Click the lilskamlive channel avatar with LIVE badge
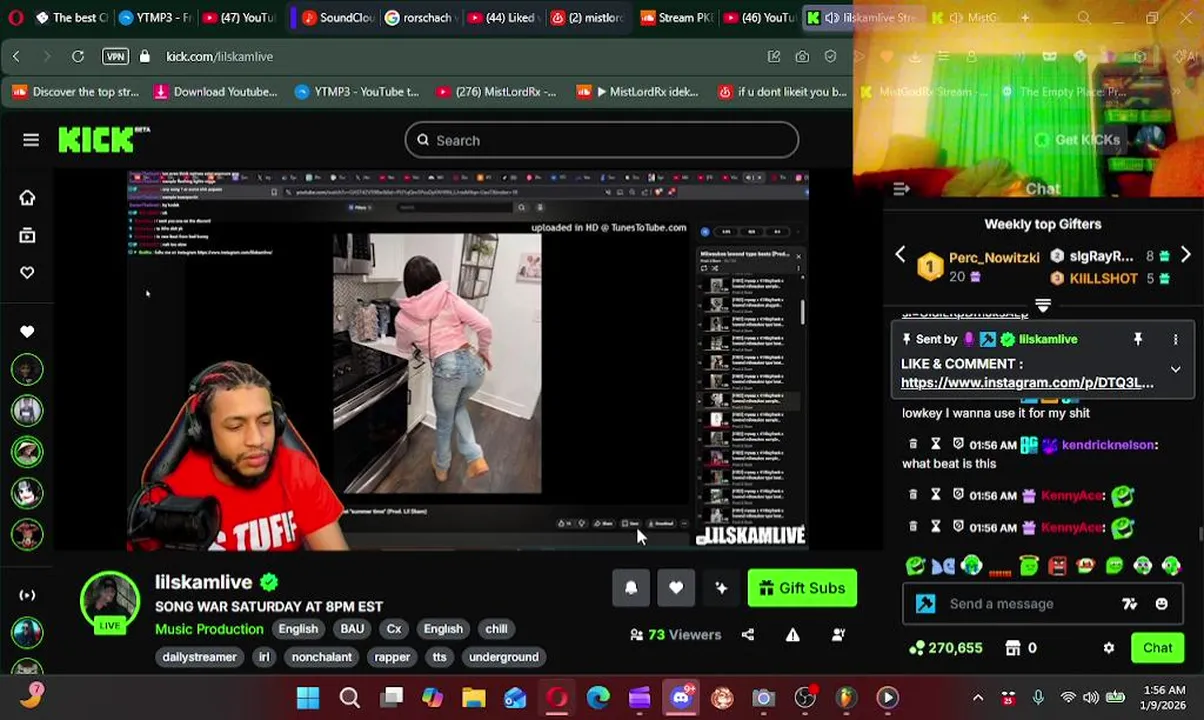Screen dimensions: 1204x720 click(x=110, y=603)
